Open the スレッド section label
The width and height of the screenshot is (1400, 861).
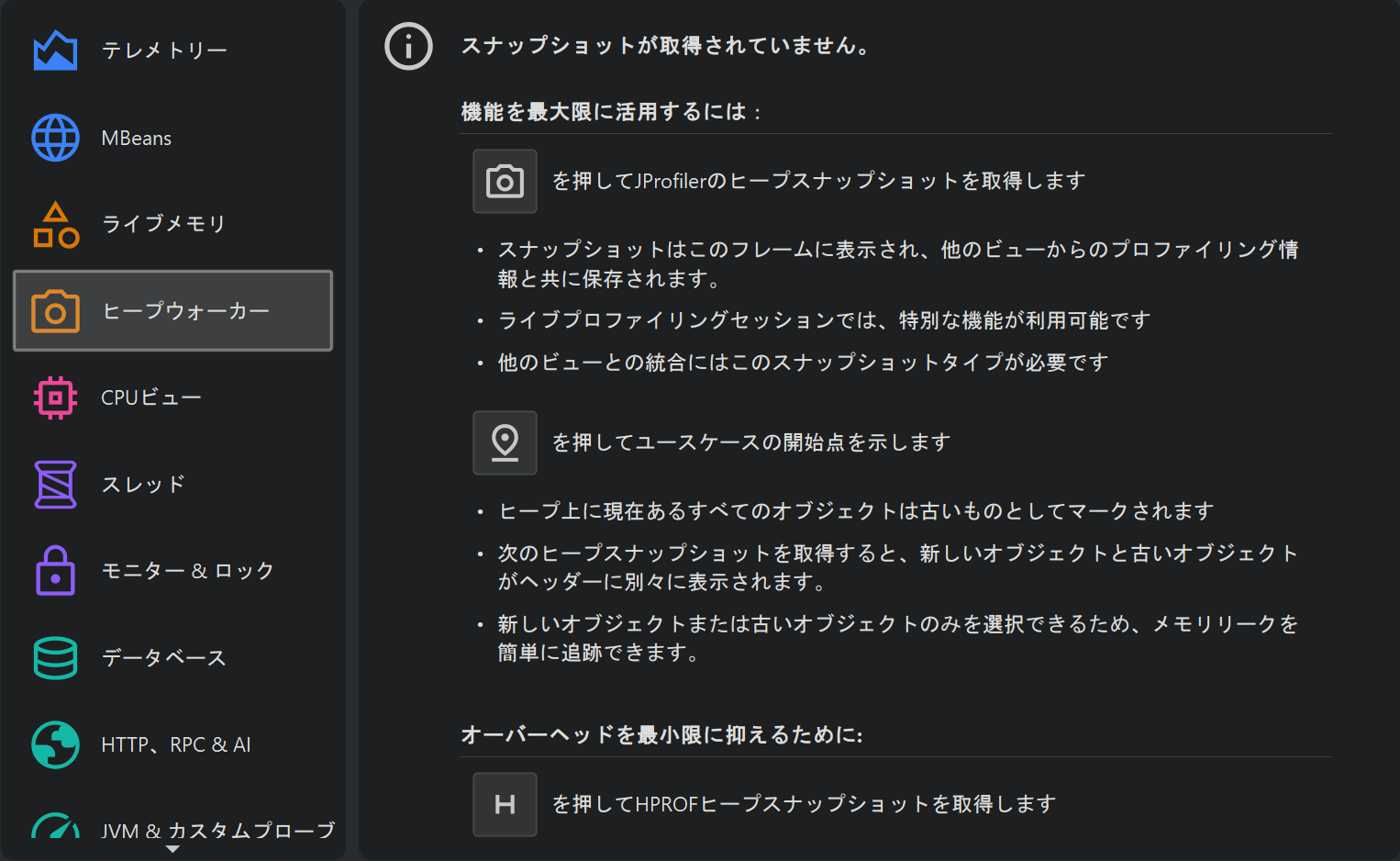(143, 484)
